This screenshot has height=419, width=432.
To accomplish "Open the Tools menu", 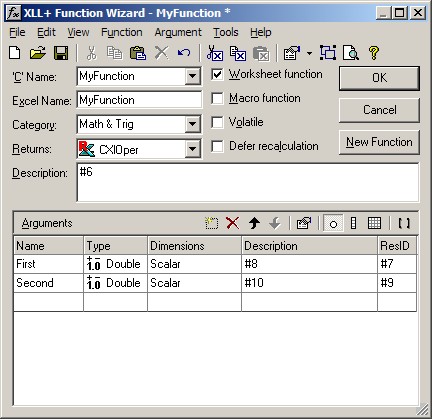I will 226,32.
